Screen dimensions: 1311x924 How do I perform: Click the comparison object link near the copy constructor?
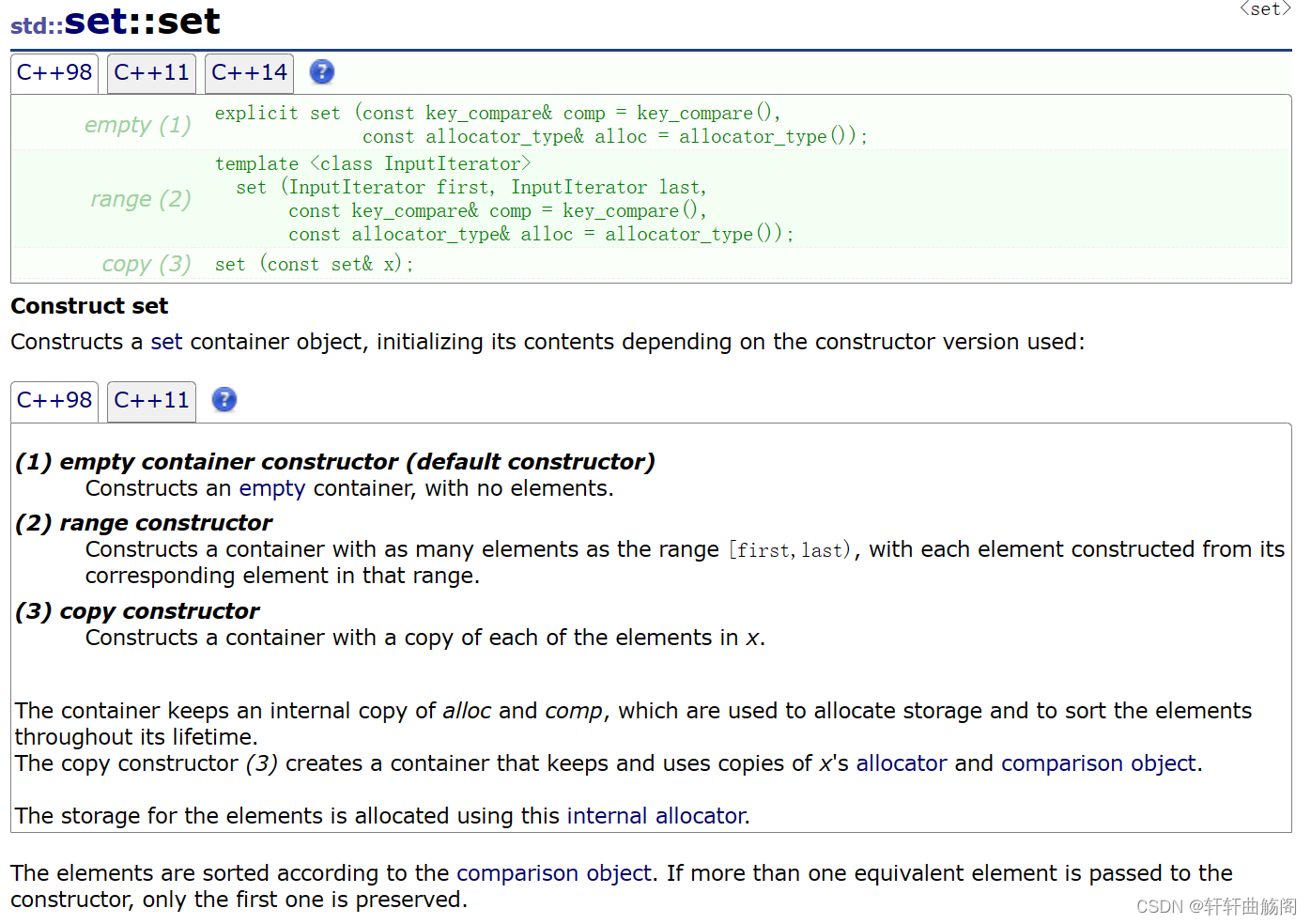click(1099, 763)
